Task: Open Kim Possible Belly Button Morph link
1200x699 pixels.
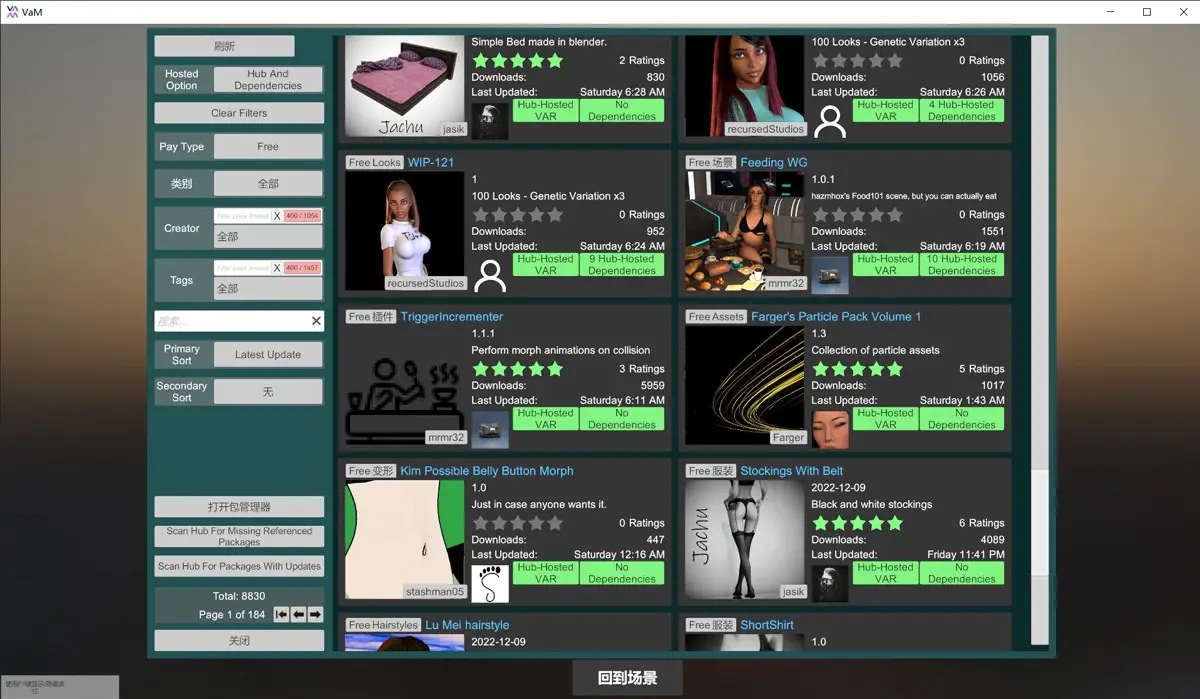Action: click(x=487, y=471)
